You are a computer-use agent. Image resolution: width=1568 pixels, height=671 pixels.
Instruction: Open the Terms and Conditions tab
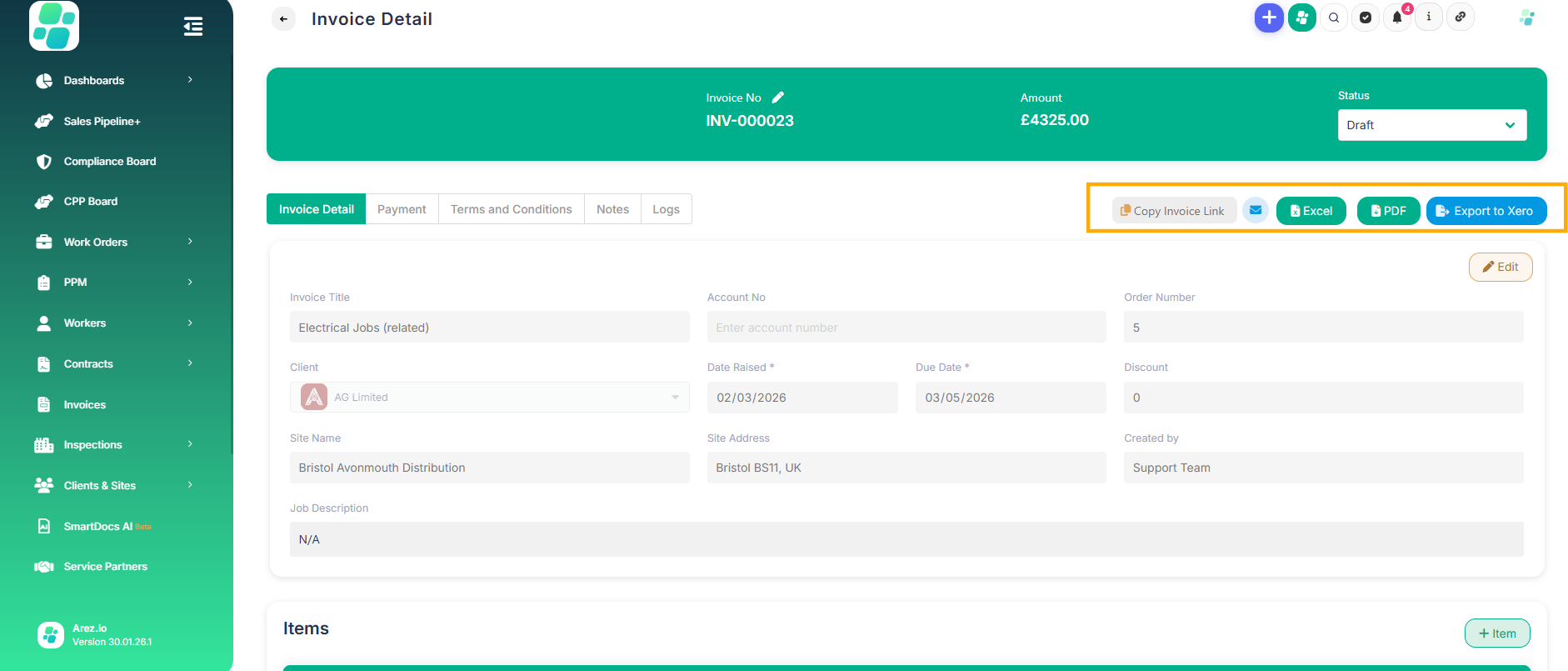[x=511, y=209]
